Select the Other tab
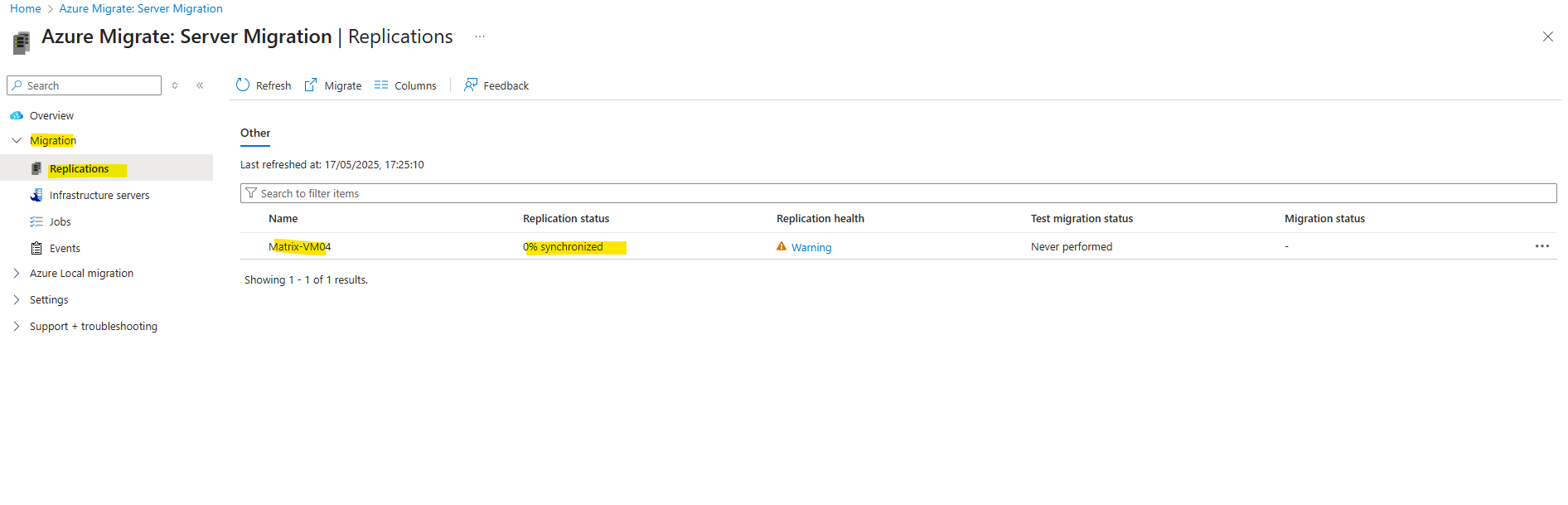This screenshot has width=1568, height=505. pyautogui.click(x=255, y=134)
